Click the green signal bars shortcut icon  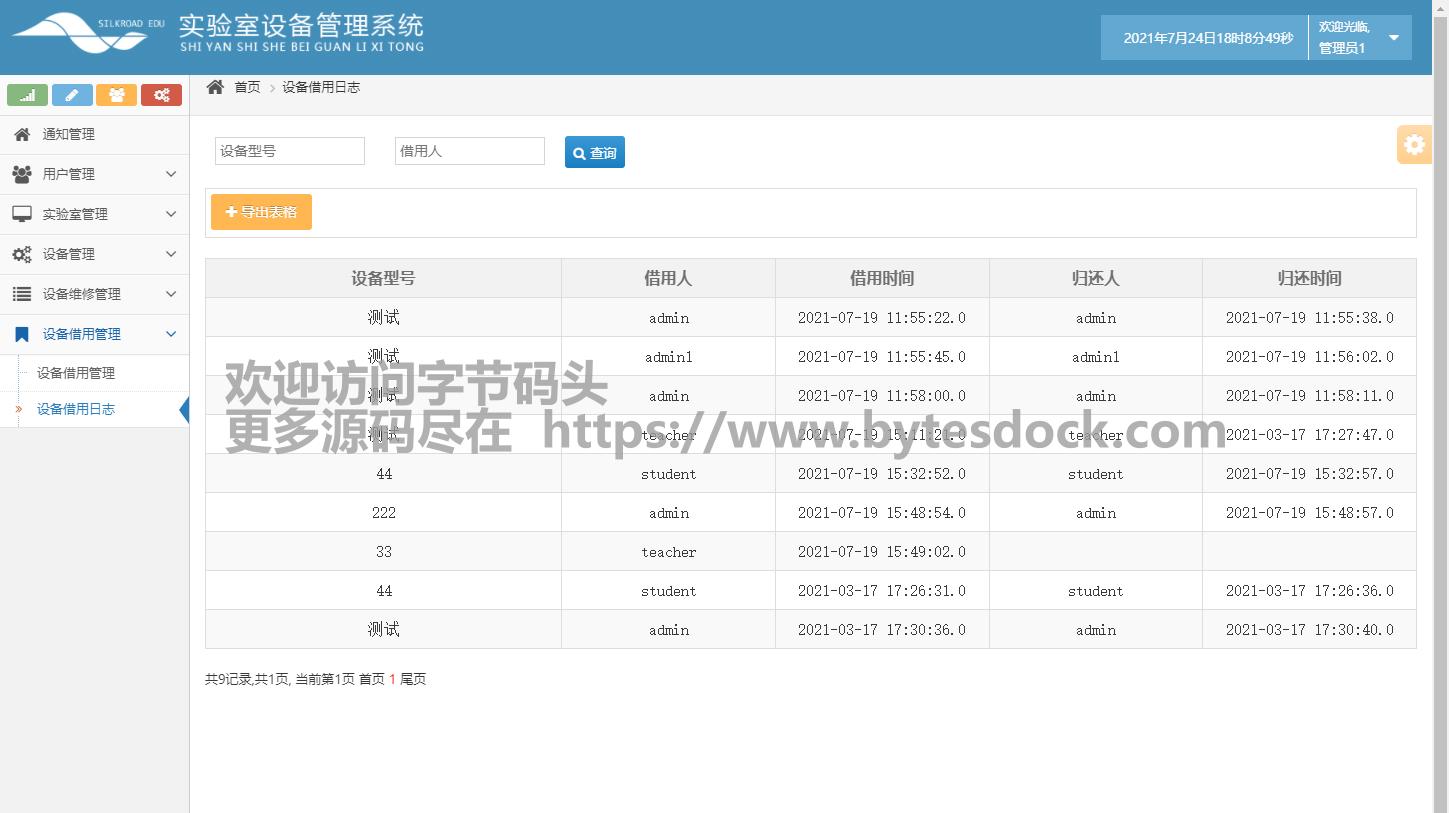coord(27,95)
